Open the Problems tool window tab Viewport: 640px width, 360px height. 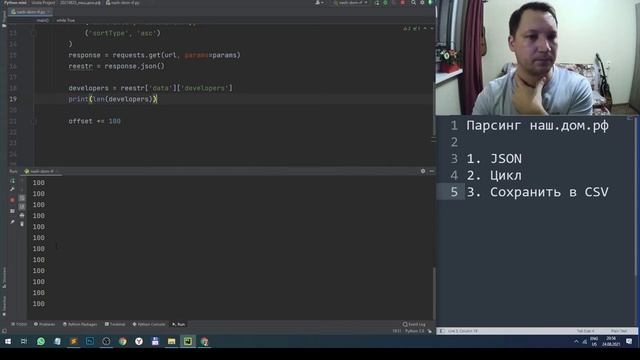[x=44, y=324]
